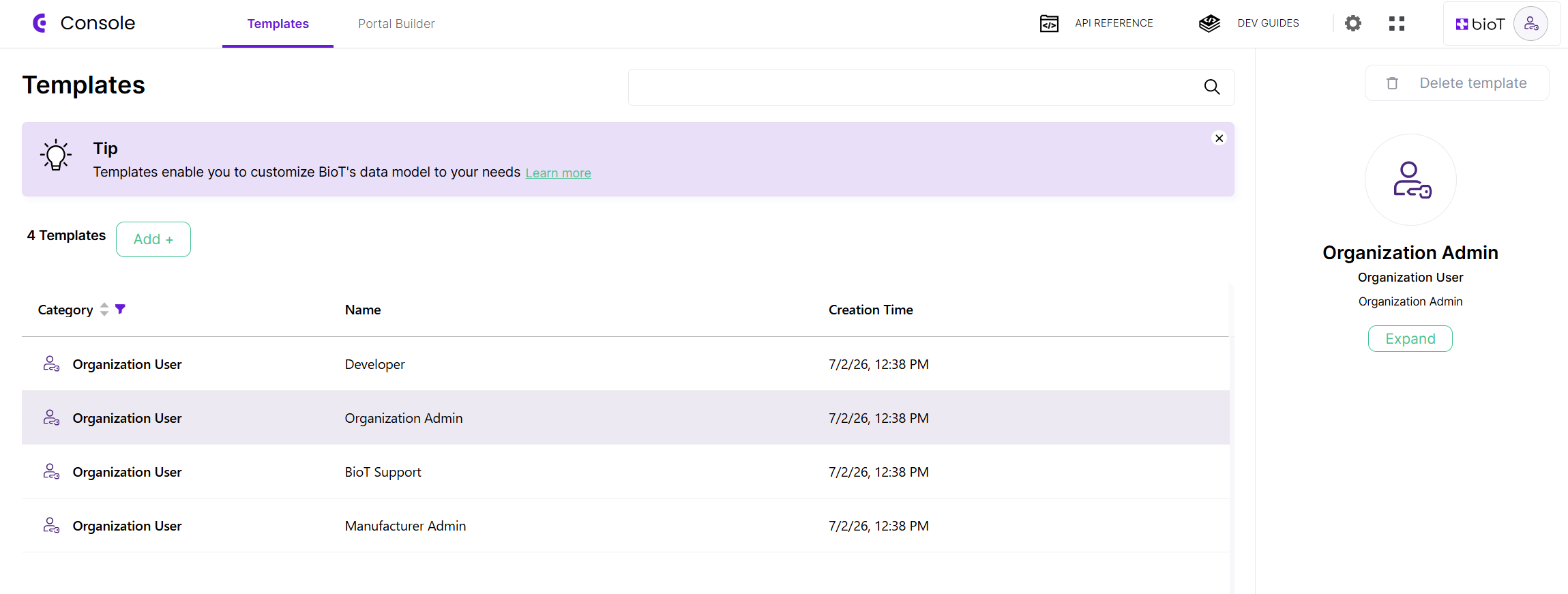This screenshot has height=594, width=1568.
Task: Click the search magnifier icon
Action: coord(1212,87)
